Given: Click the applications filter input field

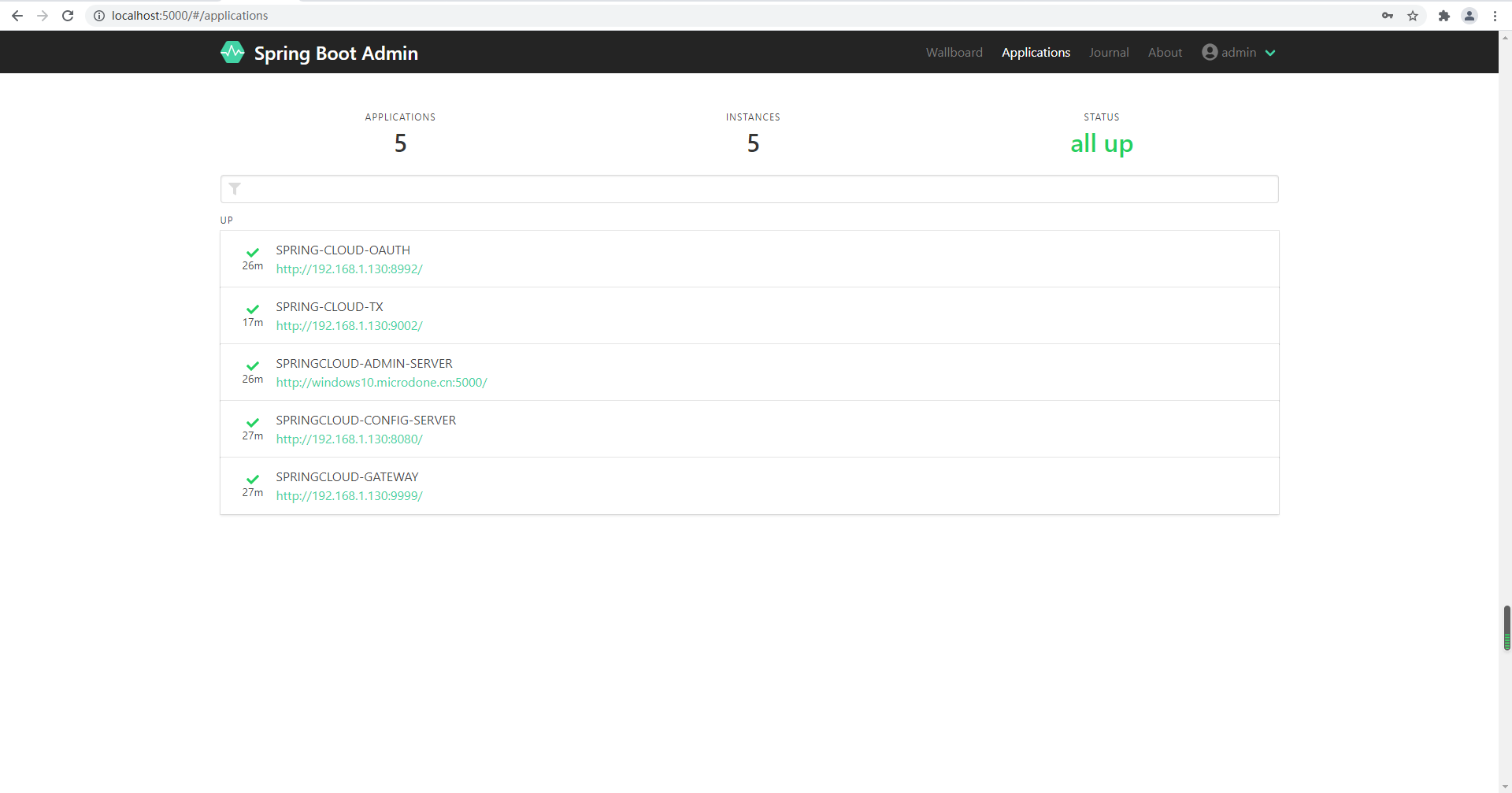Looking at the screenshot, I should tap(749, 189).
